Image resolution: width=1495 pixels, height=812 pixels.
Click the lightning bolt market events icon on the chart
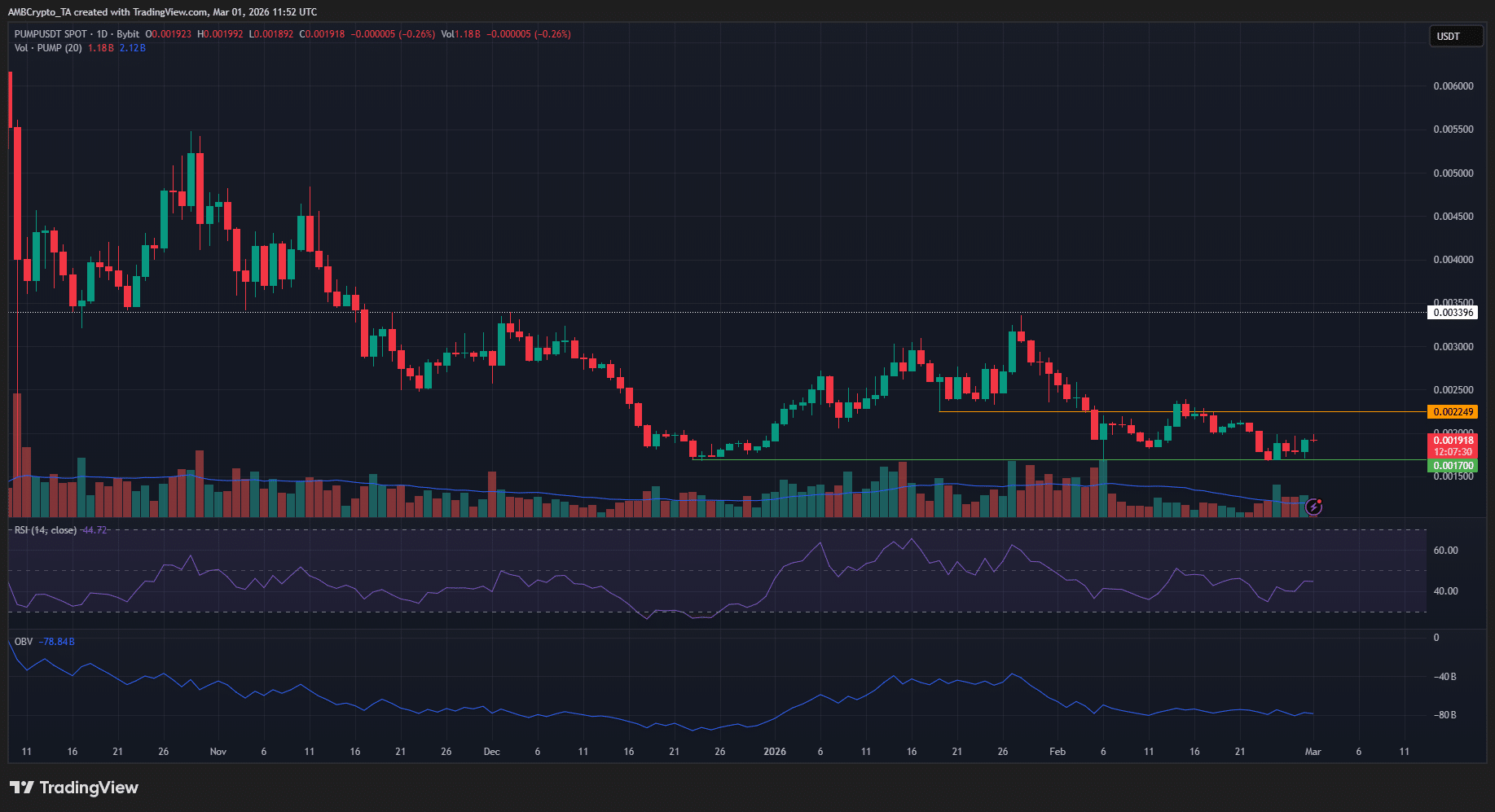coord(1315,507)
